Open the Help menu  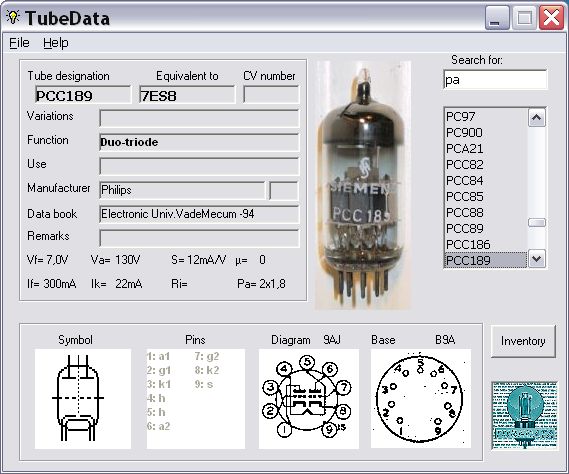[x=56, y=43]
